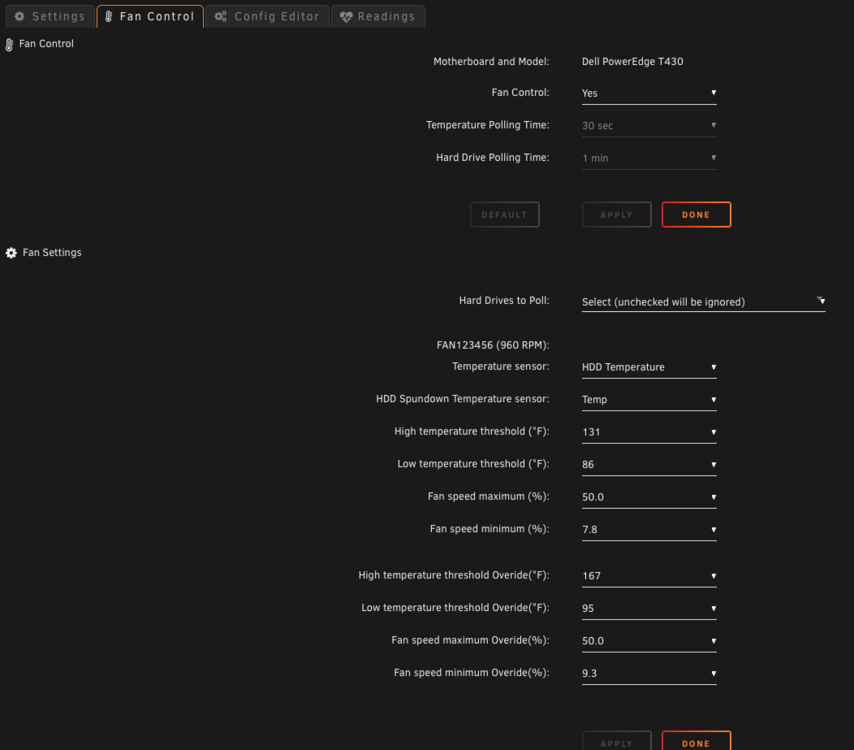
Task: Switch to the Readings tab
Action: tap(378, 16)
